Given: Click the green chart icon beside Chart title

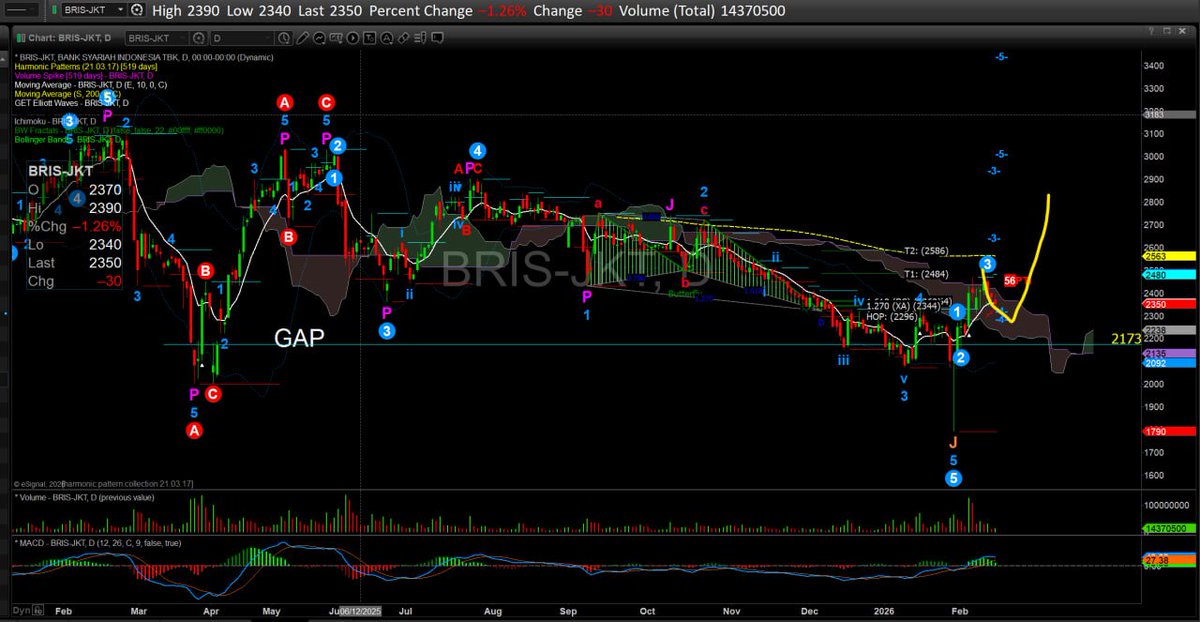Looking at the screenshot, I should pyautogui.click(x=20, y=37).
